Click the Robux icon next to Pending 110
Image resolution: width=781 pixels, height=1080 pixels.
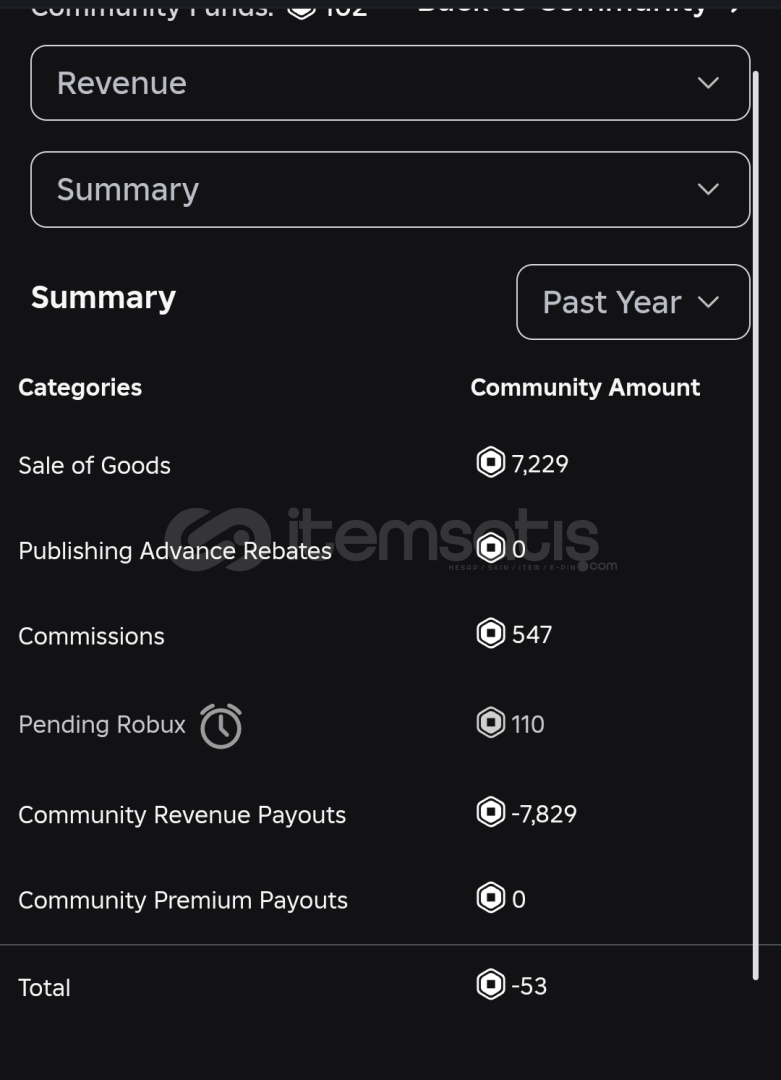click(491, 723)
